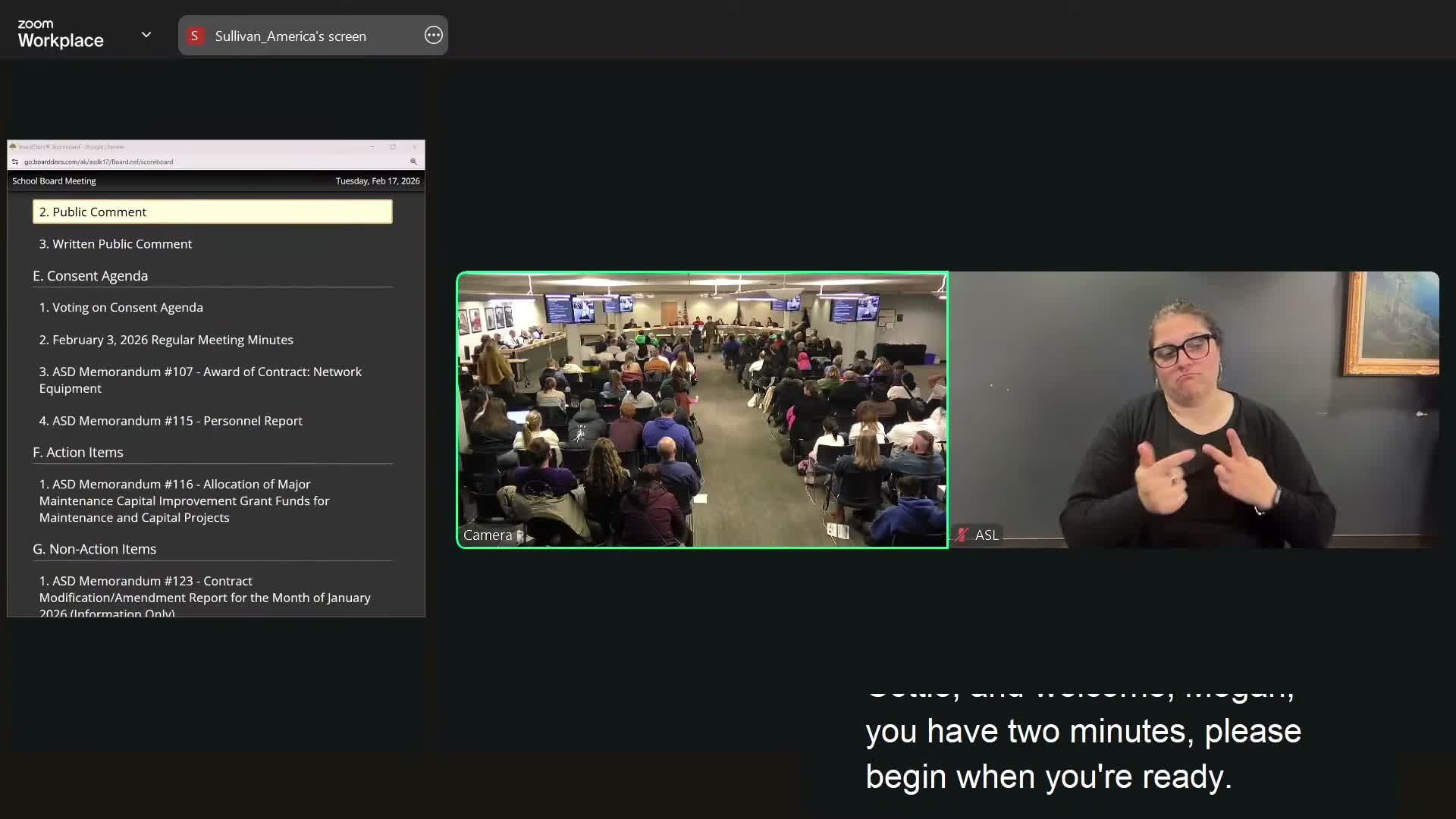Click the ASL muted microphone icon
This screenshot has height=819, width=1456.
[x=962, y=535]
